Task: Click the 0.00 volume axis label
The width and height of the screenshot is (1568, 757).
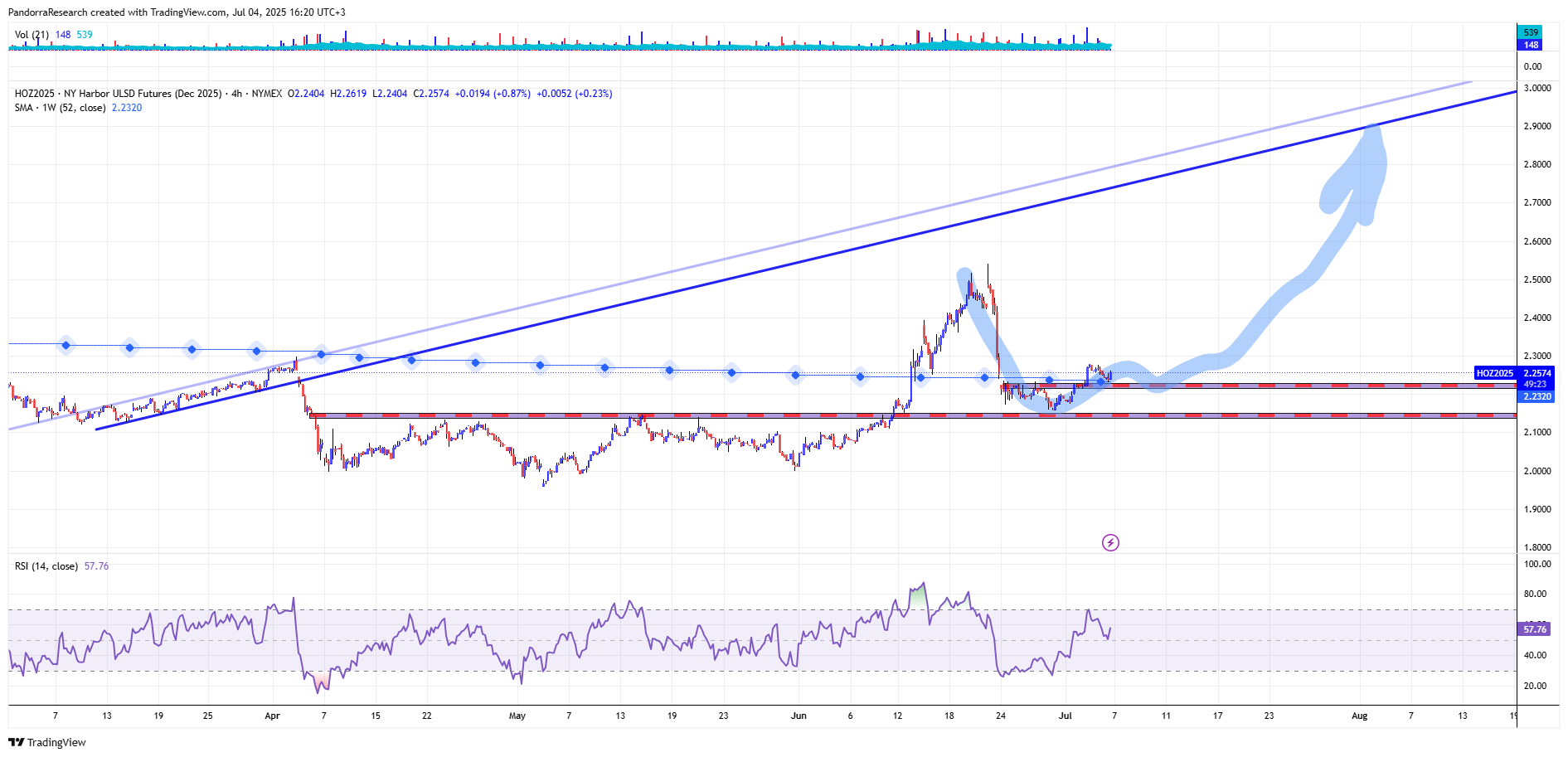Action: point(1533,66)
